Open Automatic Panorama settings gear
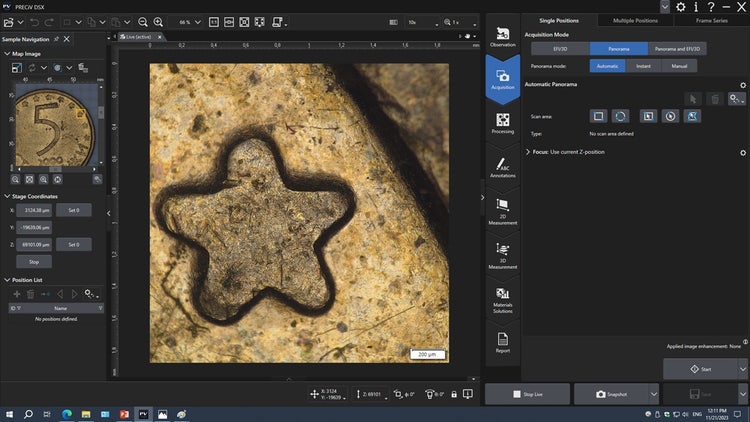750x422 pixels. click(742, 85)
